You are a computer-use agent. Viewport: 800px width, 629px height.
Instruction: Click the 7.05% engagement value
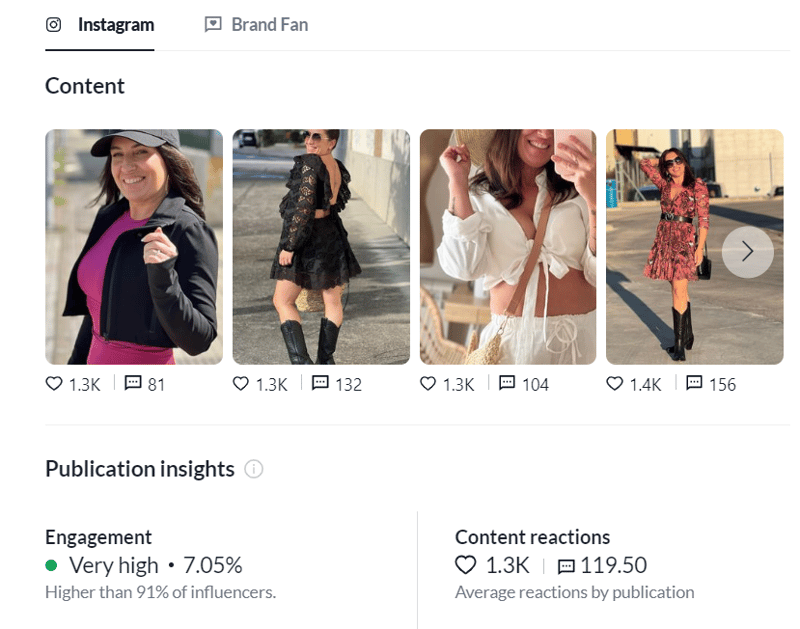pyautogui.click(x=214, y=564)
